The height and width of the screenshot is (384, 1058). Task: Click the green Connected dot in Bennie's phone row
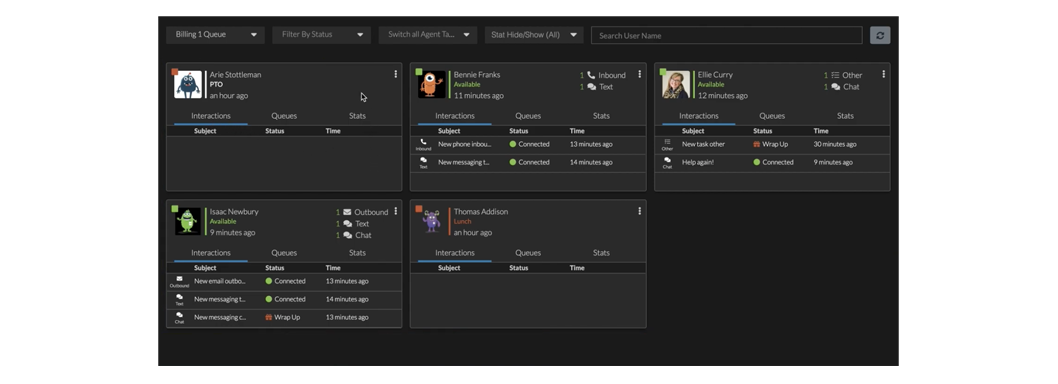tap(513, 144)
